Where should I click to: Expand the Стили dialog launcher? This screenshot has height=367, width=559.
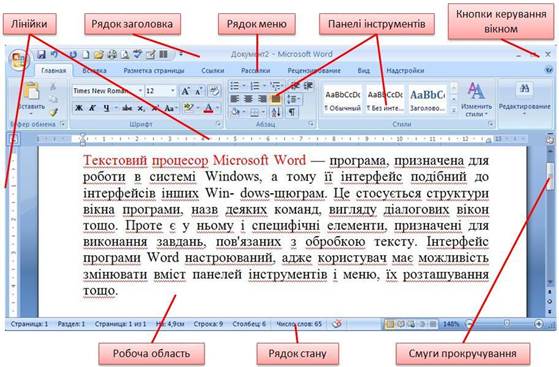point(491,124)
